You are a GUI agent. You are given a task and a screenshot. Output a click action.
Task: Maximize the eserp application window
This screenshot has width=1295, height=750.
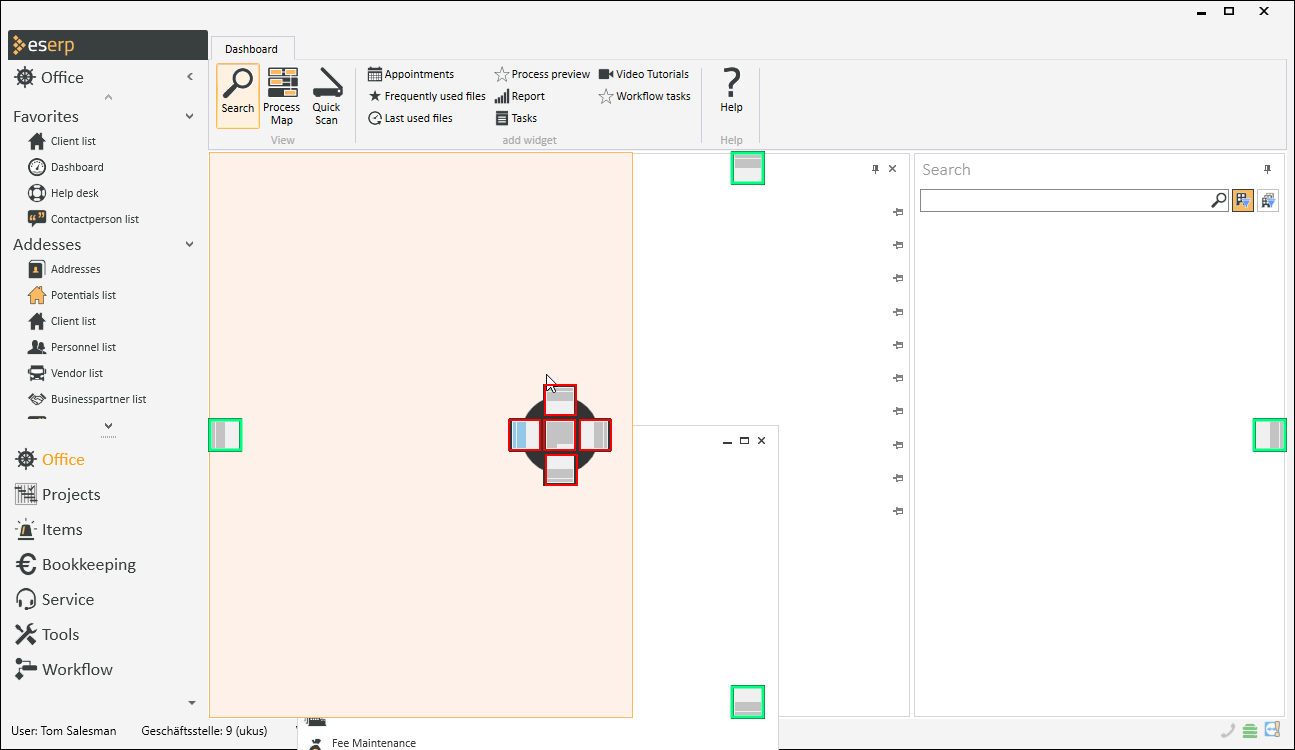tap(1229, 11)
